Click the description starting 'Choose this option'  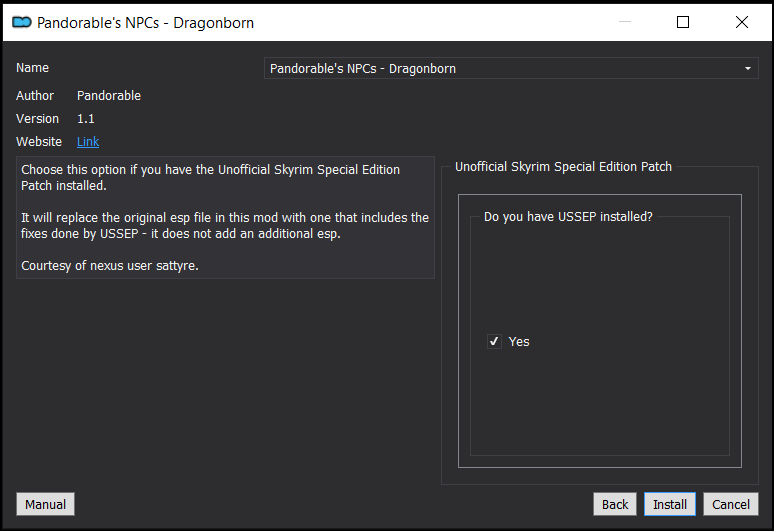tap(210, 178)
